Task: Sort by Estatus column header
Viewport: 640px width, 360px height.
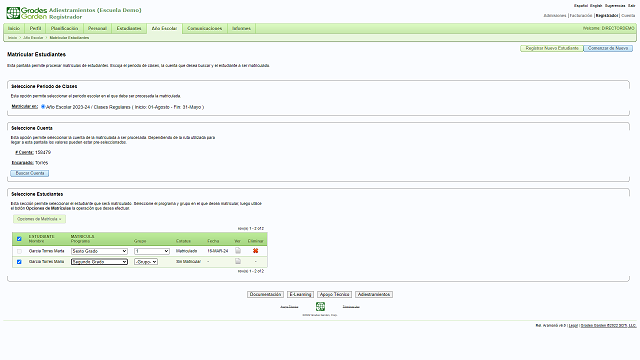Action: [x=183, y=241]
